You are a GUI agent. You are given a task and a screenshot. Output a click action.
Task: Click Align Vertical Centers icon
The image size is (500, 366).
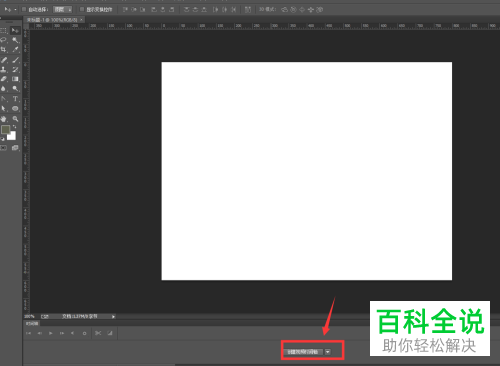[x=134, y=10]
